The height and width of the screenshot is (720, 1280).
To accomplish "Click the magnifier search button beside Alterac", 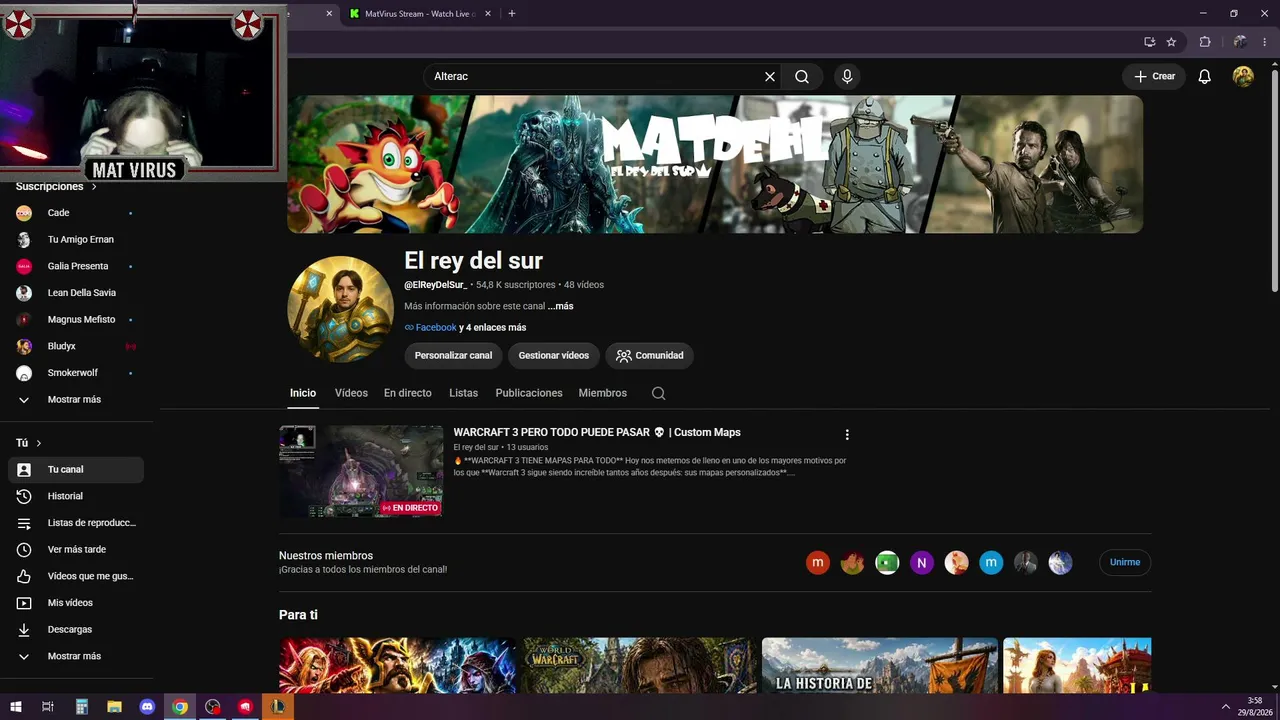I will tap(802, 77).
